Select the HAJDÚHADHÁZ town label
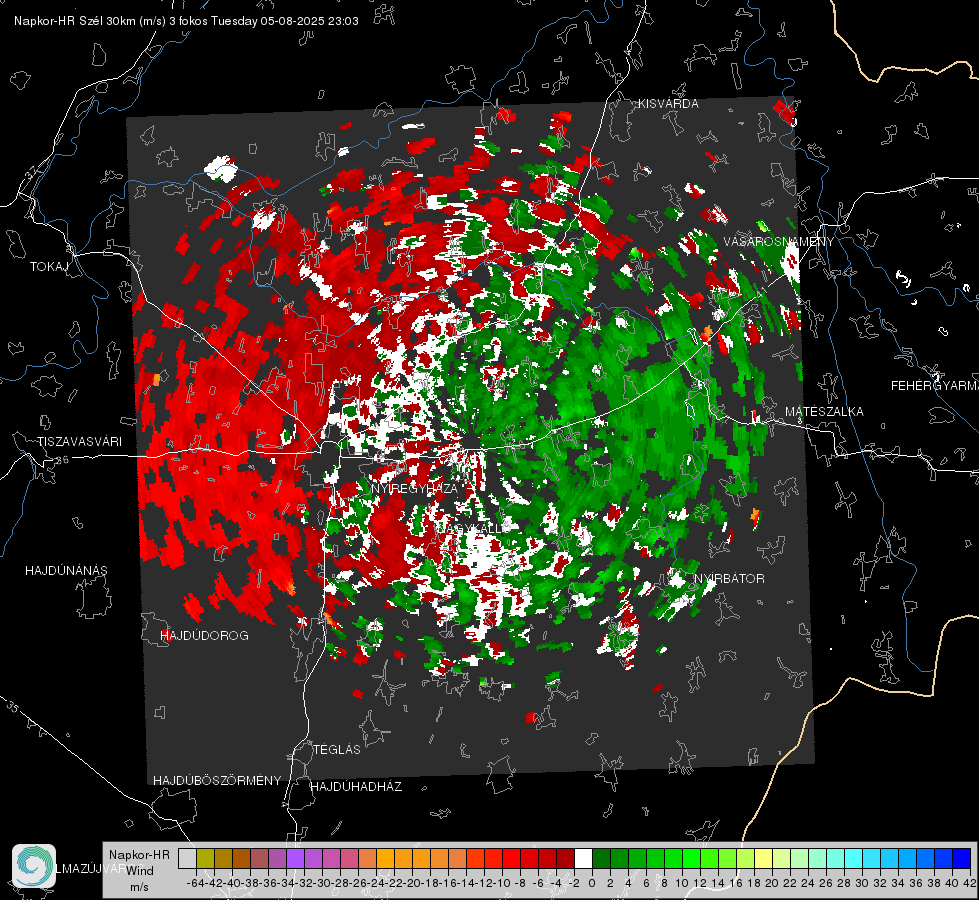Screen dimensions: 979x900 coord(356,786)
